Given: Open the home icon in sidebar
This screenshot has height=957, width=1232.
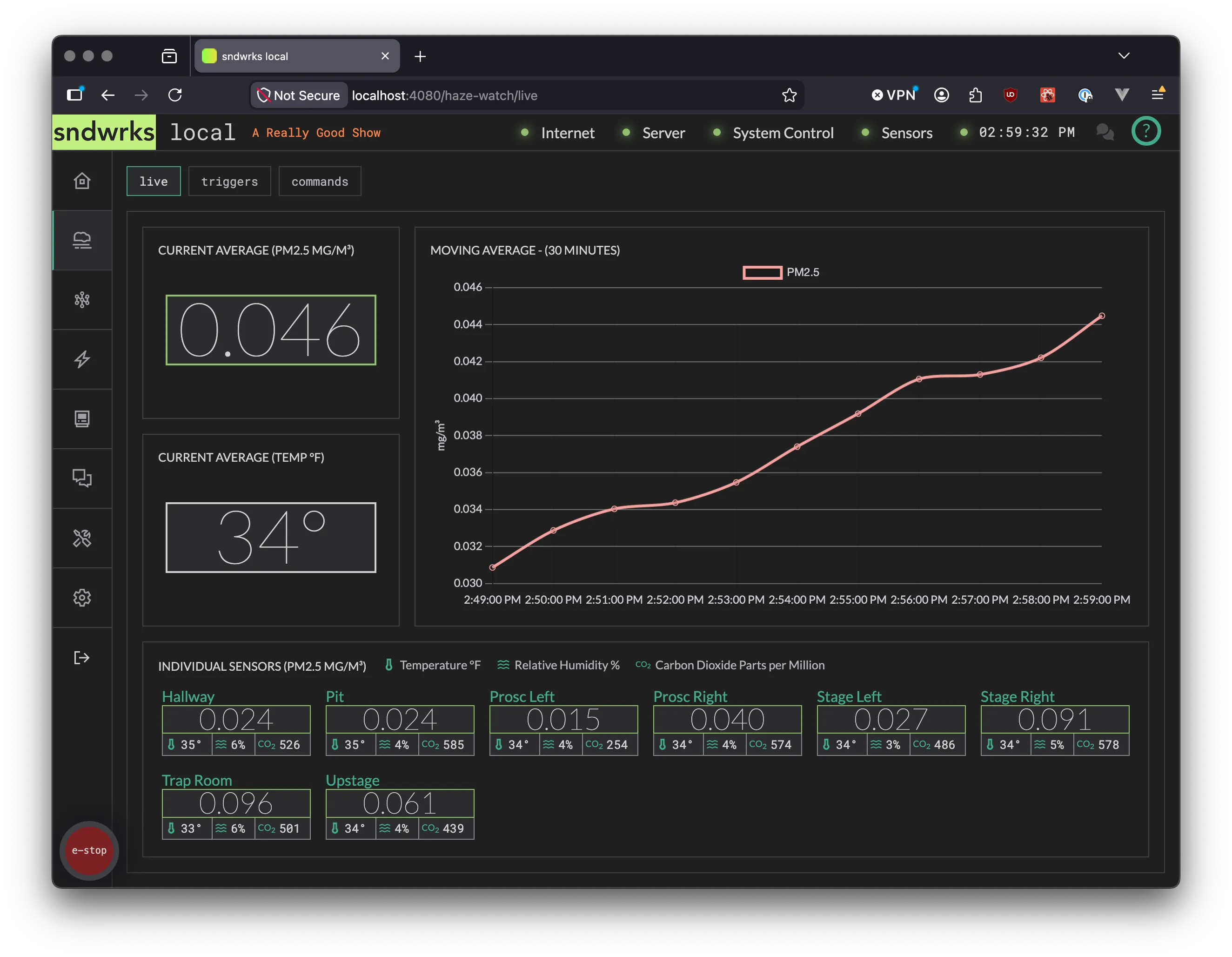Looking at the screenshot, I should [x=82, y=181].
